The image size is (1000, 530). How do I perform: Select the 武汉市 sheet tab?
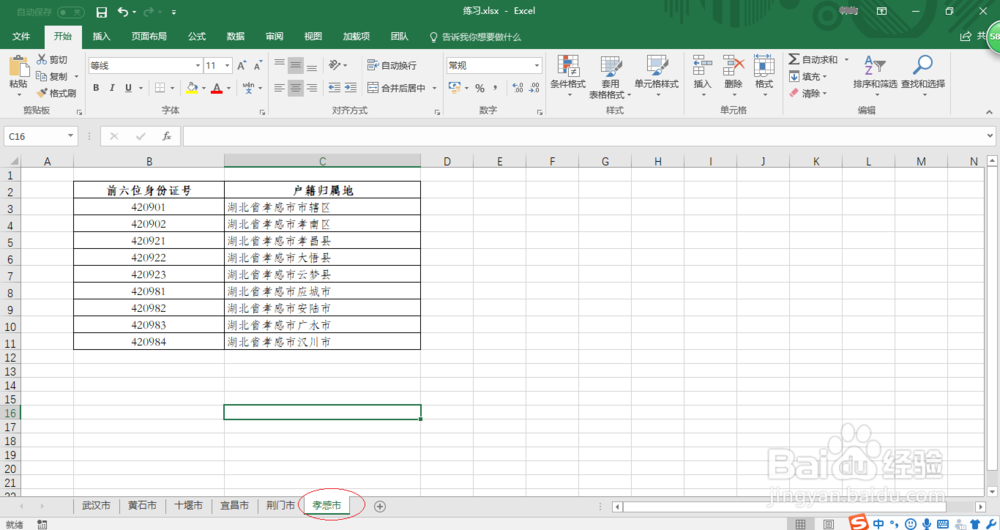96,506
